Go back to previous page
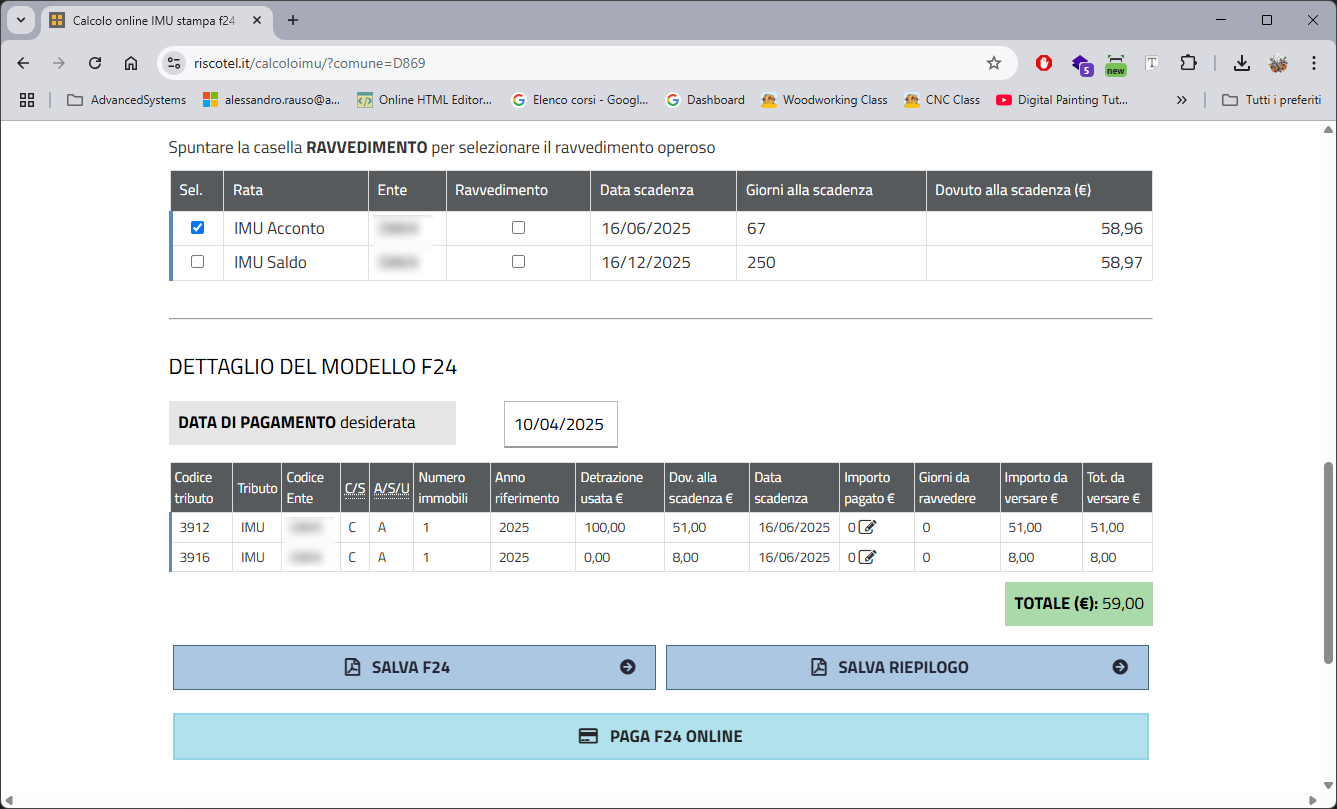The height and width of the screenshot is (809, 1337). (24, 63)
